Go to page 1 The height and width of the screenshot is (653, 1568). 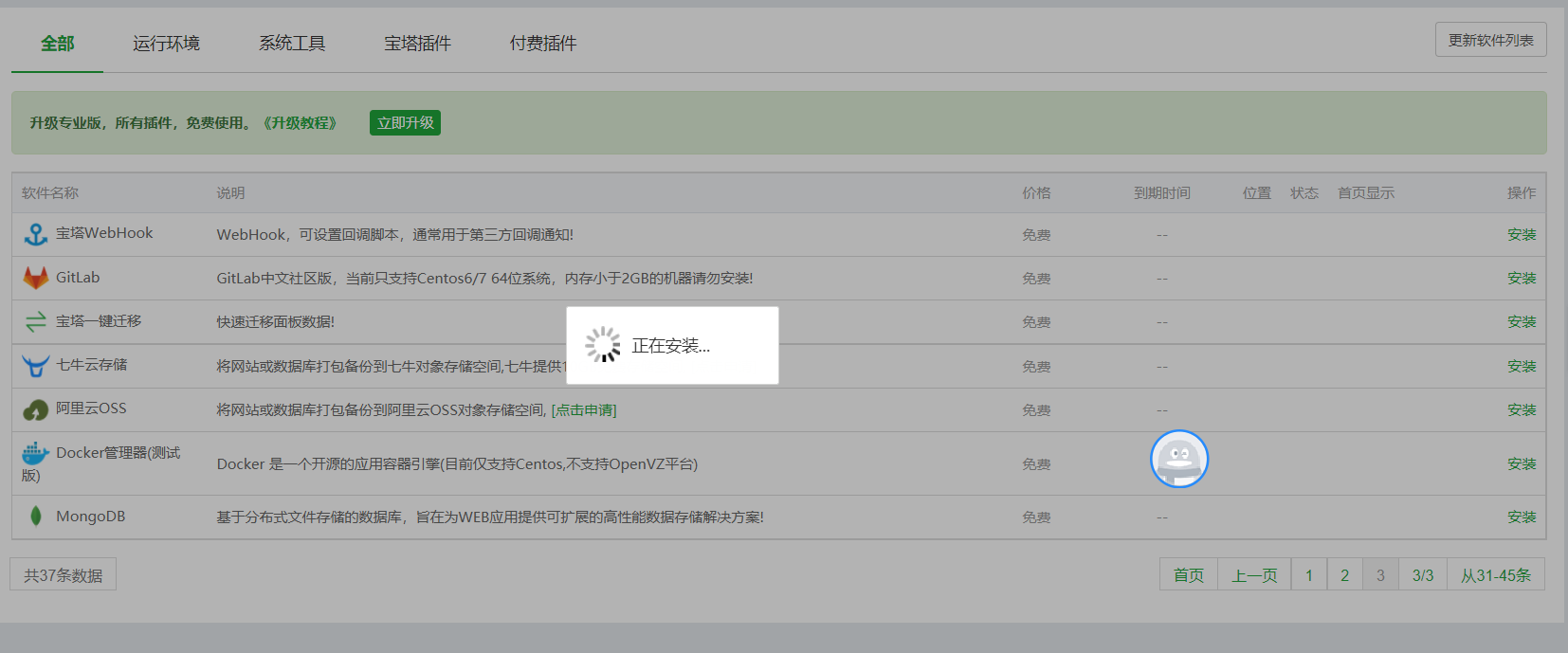click(x=1309, y=575)
